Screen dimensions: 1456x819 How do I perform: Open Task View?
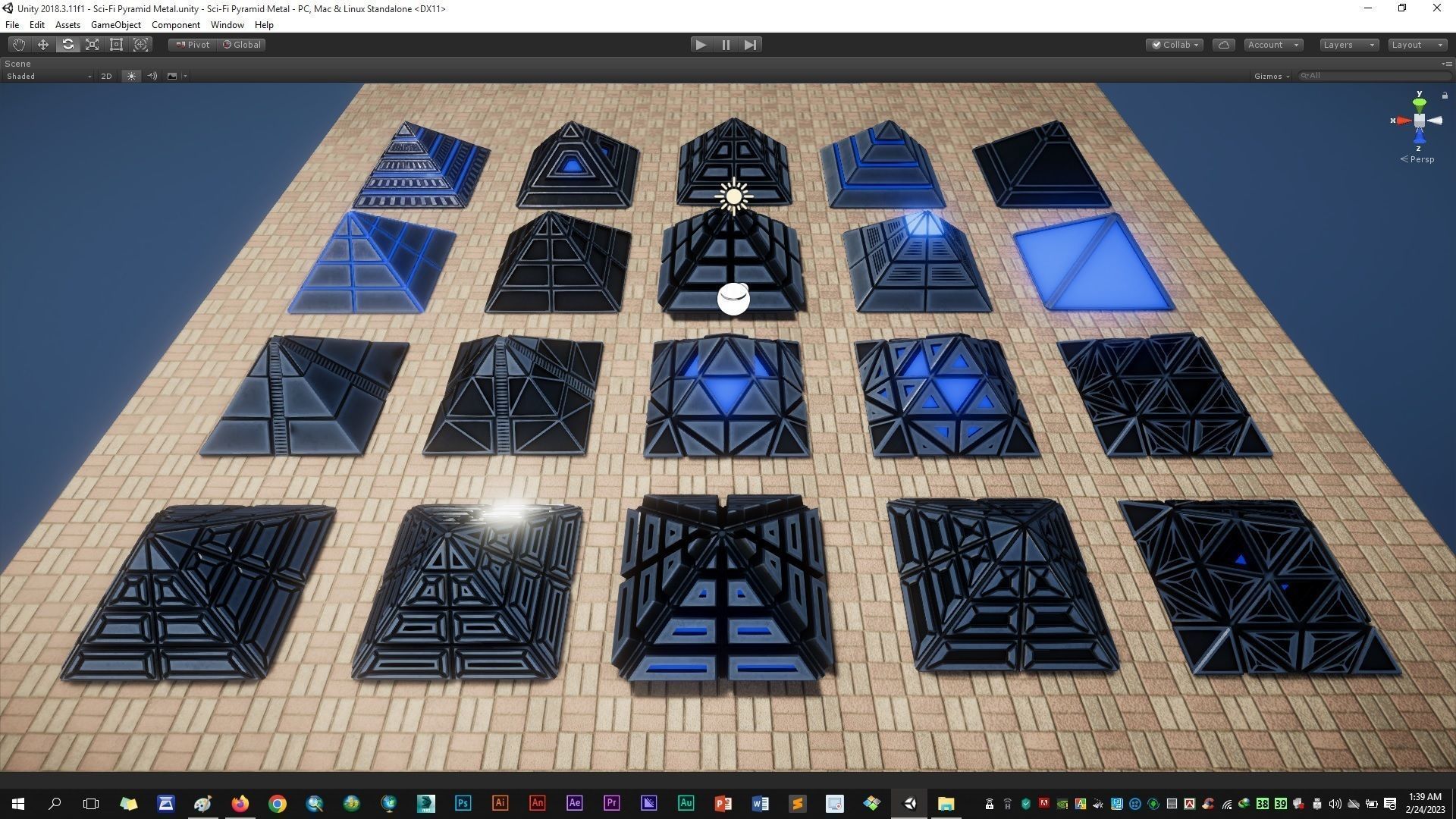pos(91,803)
